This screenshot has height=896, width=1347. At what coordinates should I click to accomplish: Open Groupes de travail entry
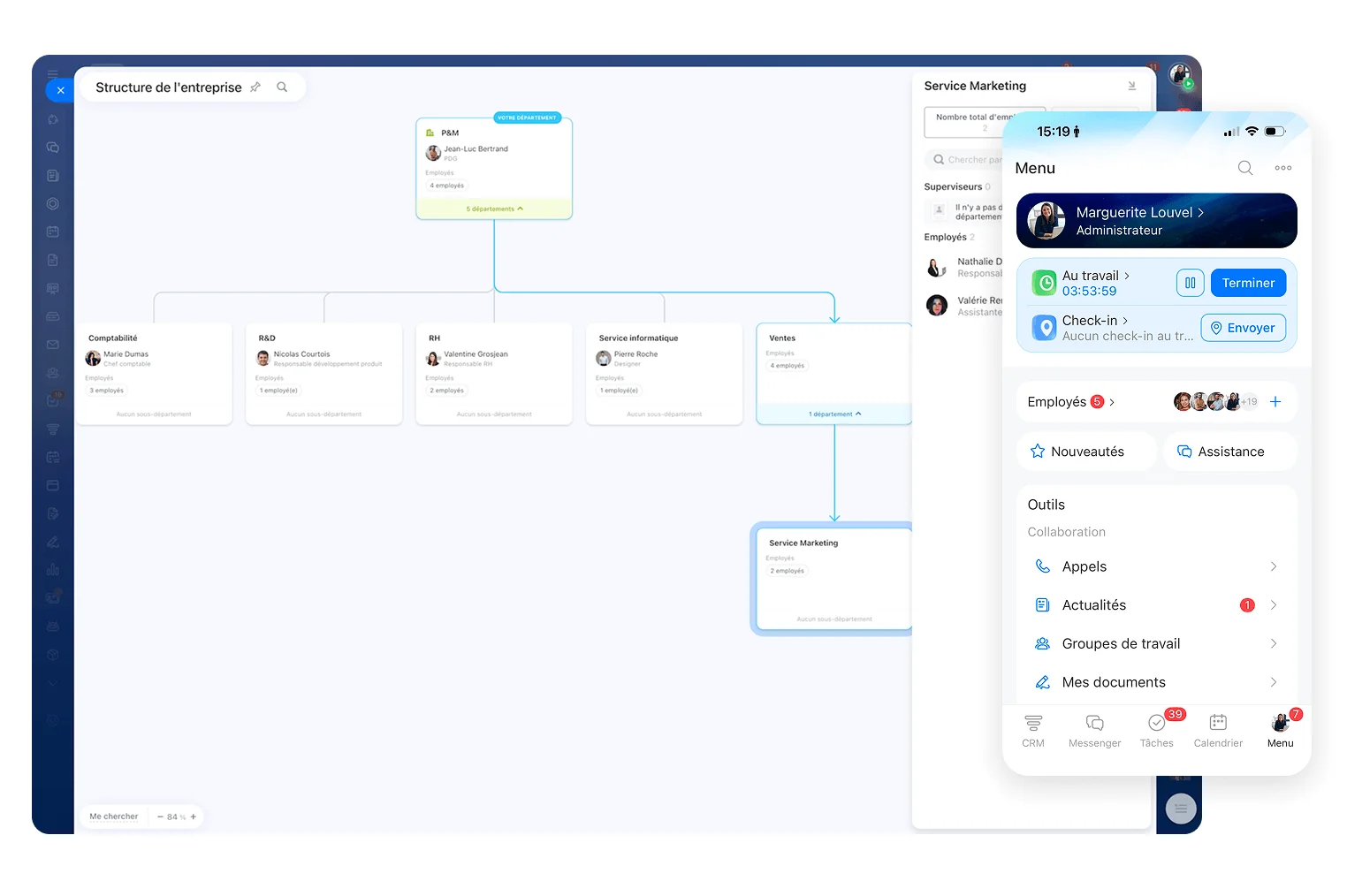tap(1156, 644)
